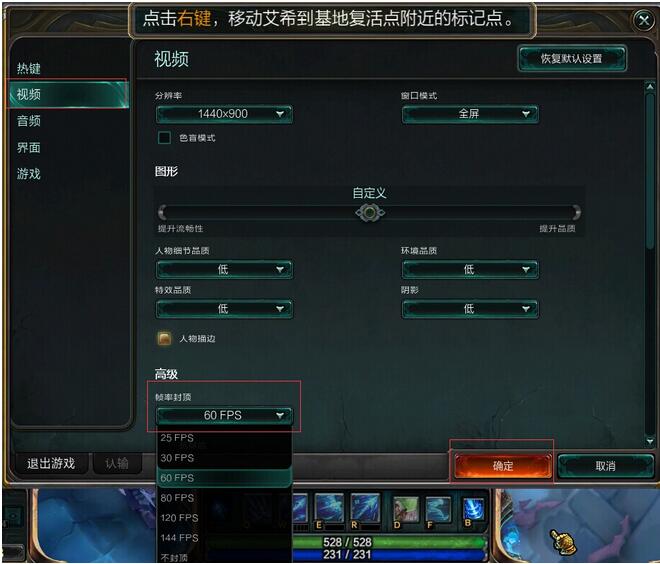Select the F summoner spell icon
This screenshot has width=660, height=564.
[438, 509]
